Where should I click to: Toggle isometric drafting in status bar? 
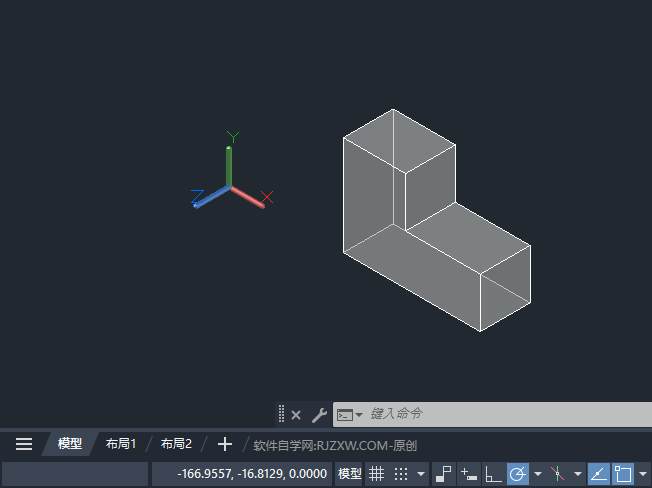pos(557,474)
